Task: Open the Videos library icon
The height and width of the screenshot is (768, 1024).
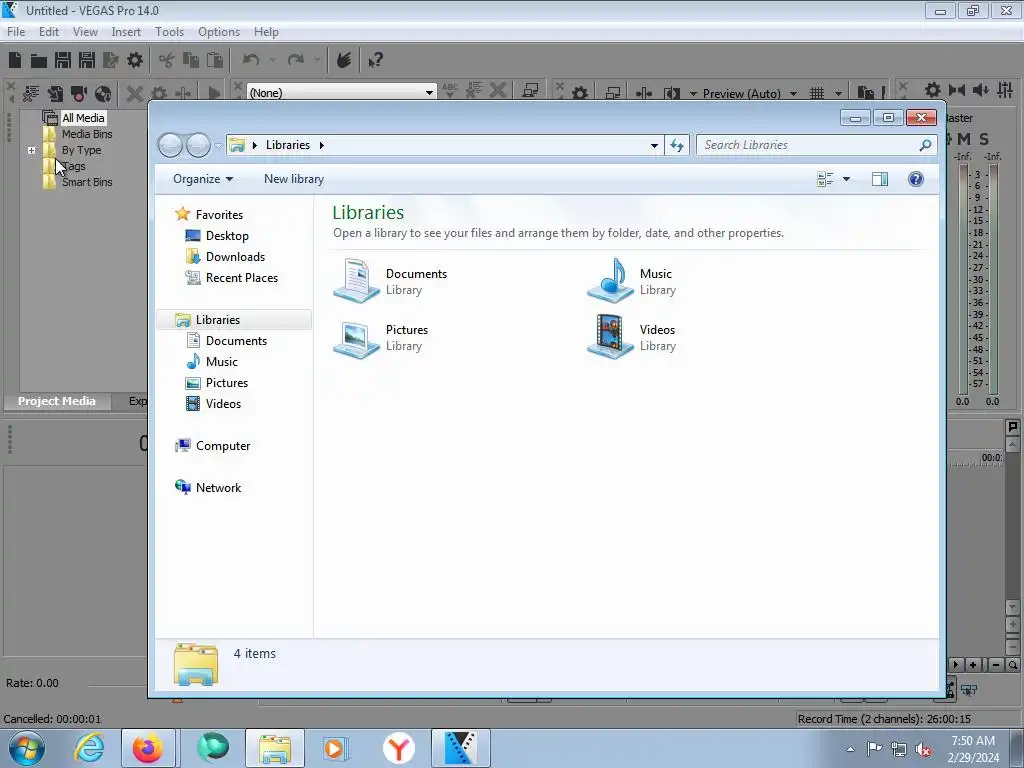Action: click(610, 337)
